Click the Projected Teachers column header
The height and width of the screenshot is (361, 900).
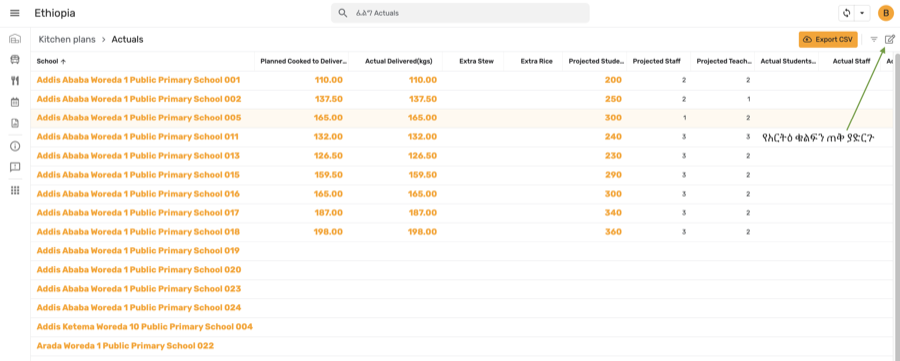(724, 61)
